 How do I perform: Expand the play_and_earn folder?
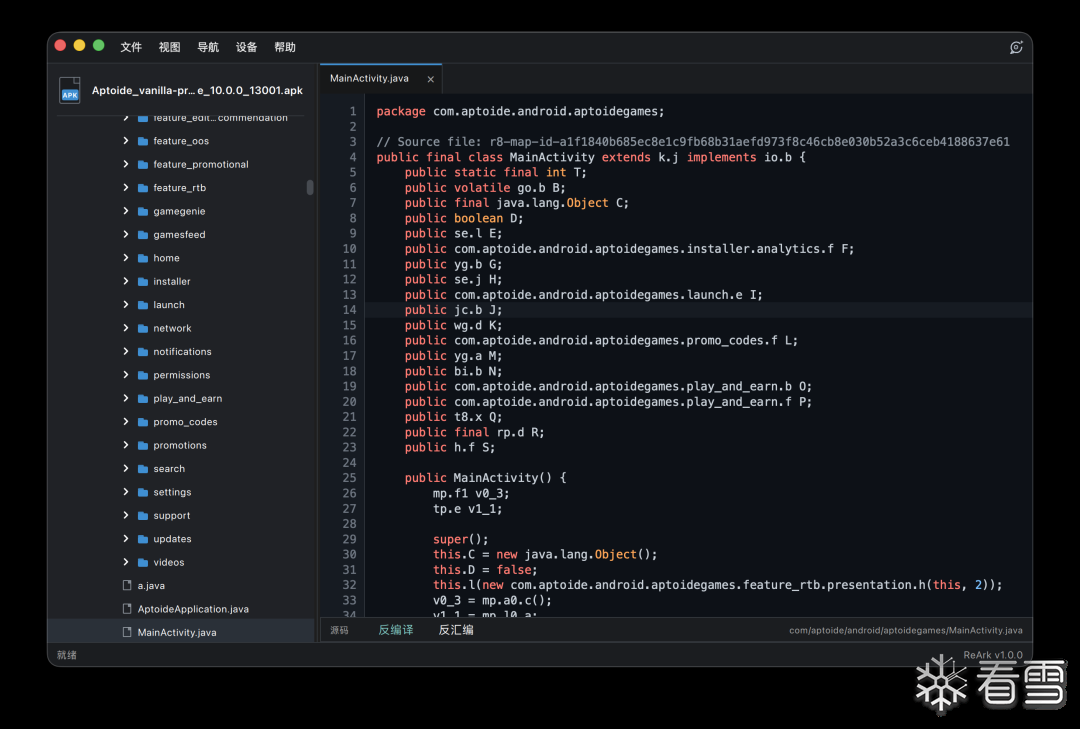[125, 398]
